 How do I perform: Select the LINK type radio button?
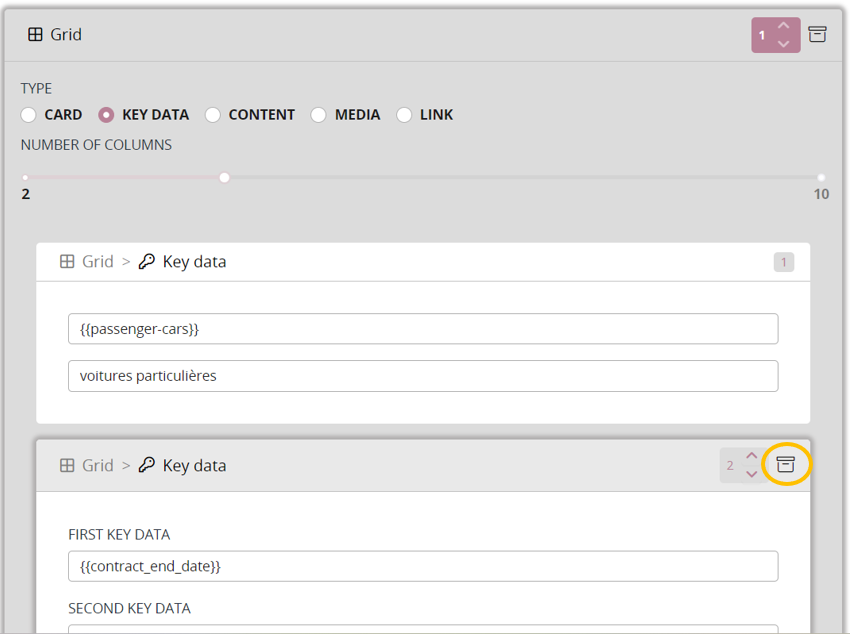pos(404,115)
